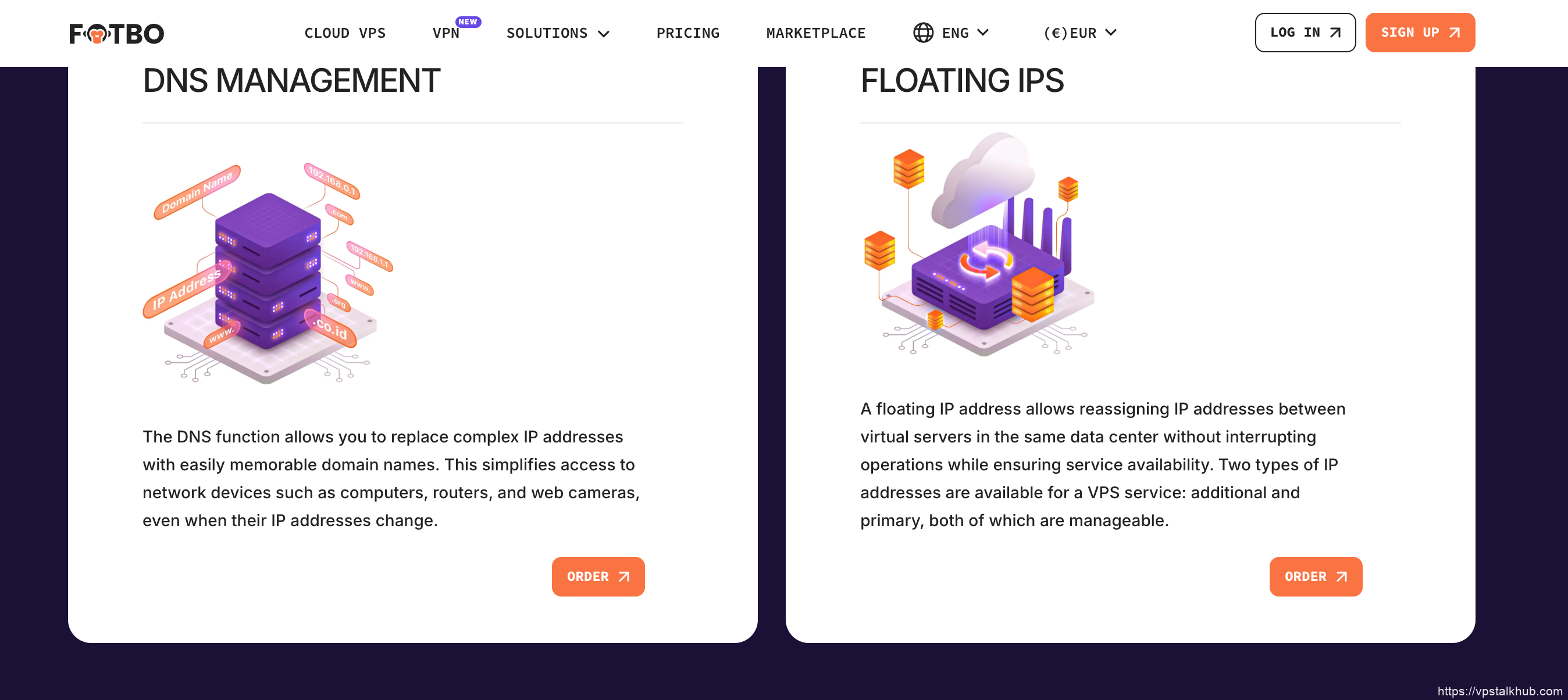The image size is (1568, 700).
Task: Open the ENG language selector
Action: pyautogui.click(x=963, y=33)
